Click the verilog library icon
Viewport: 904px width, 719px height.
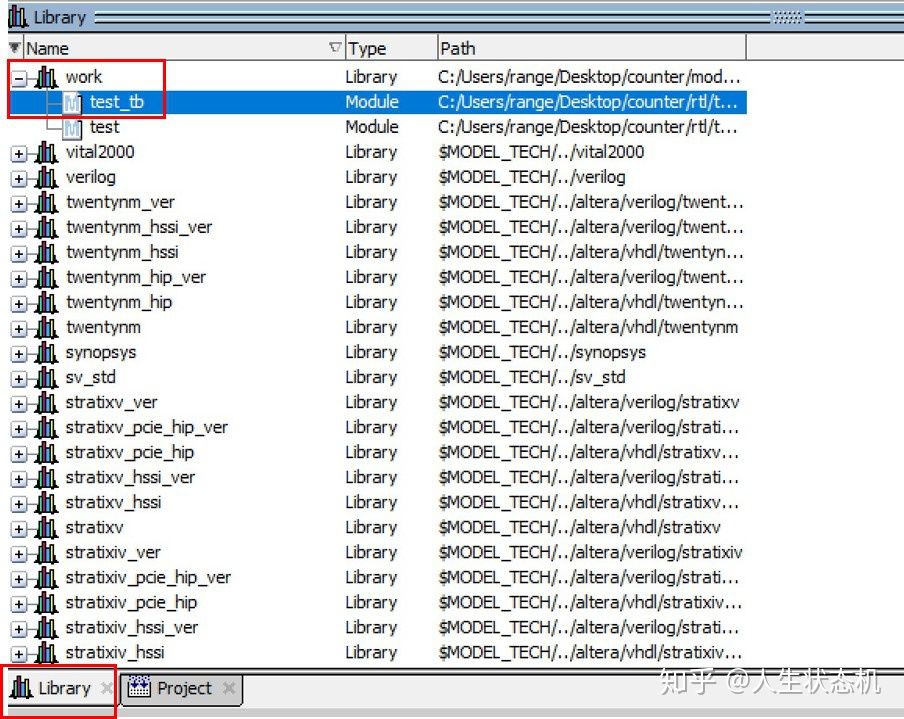click(46, 178)
